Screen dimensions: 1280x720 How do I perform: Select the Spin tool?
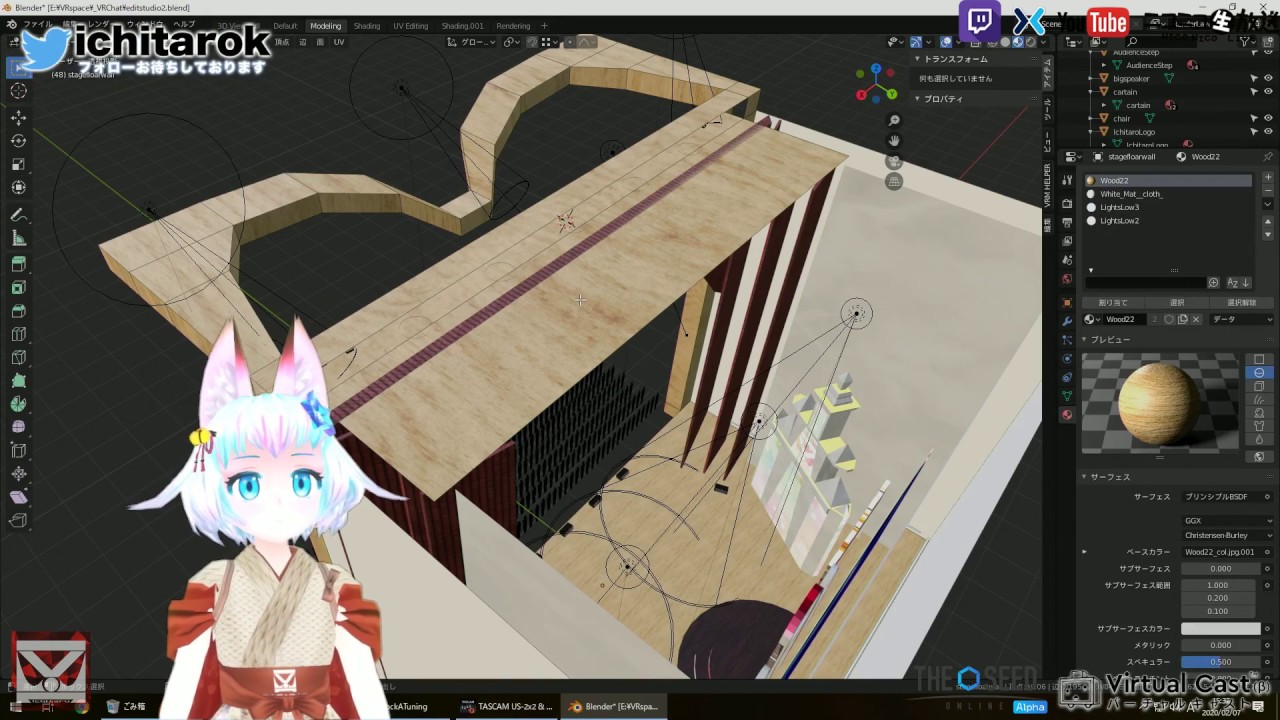(18, 404)
